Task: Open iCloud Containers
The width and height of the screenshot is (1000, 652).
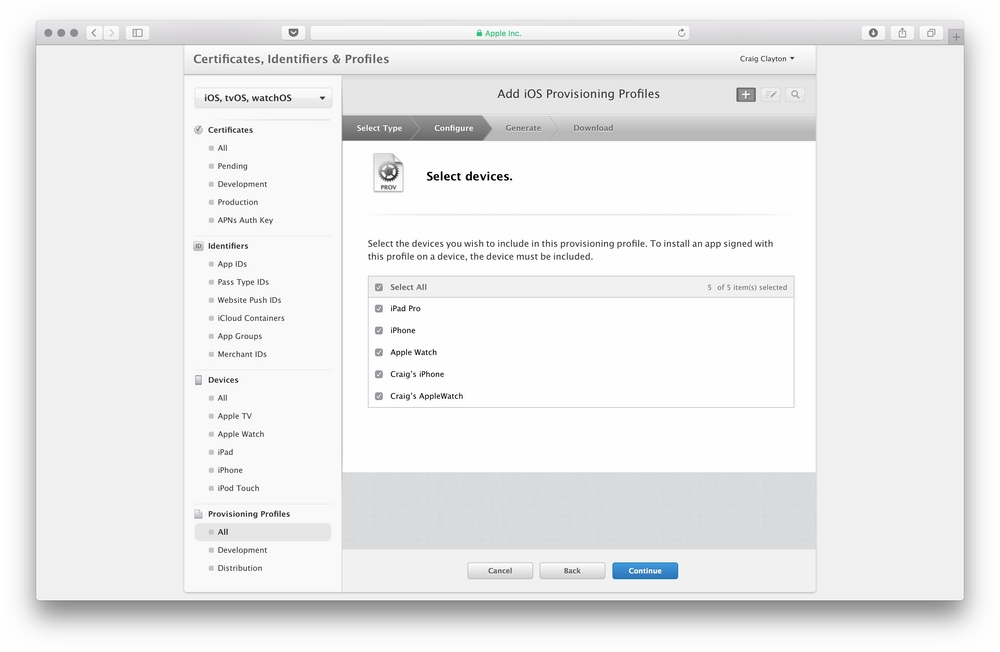Action: pyautogui.click(x=251, y=318)
